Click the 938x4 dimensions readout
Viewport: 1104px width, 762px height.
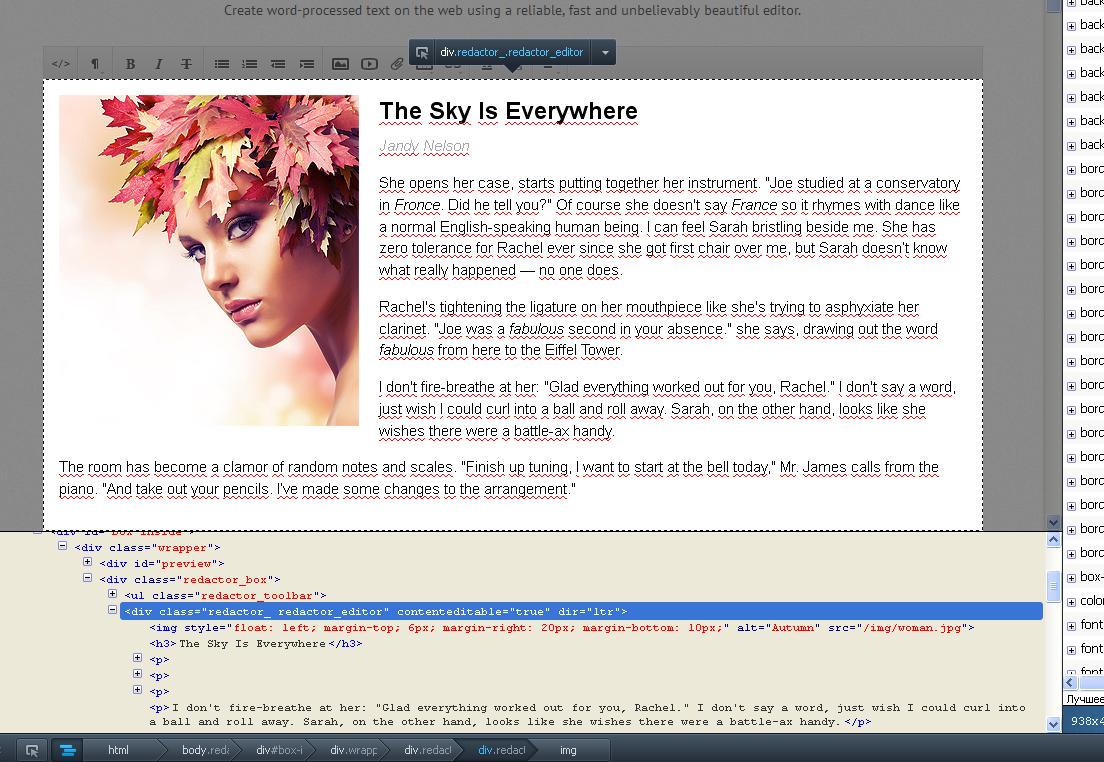click(1087, 721)
